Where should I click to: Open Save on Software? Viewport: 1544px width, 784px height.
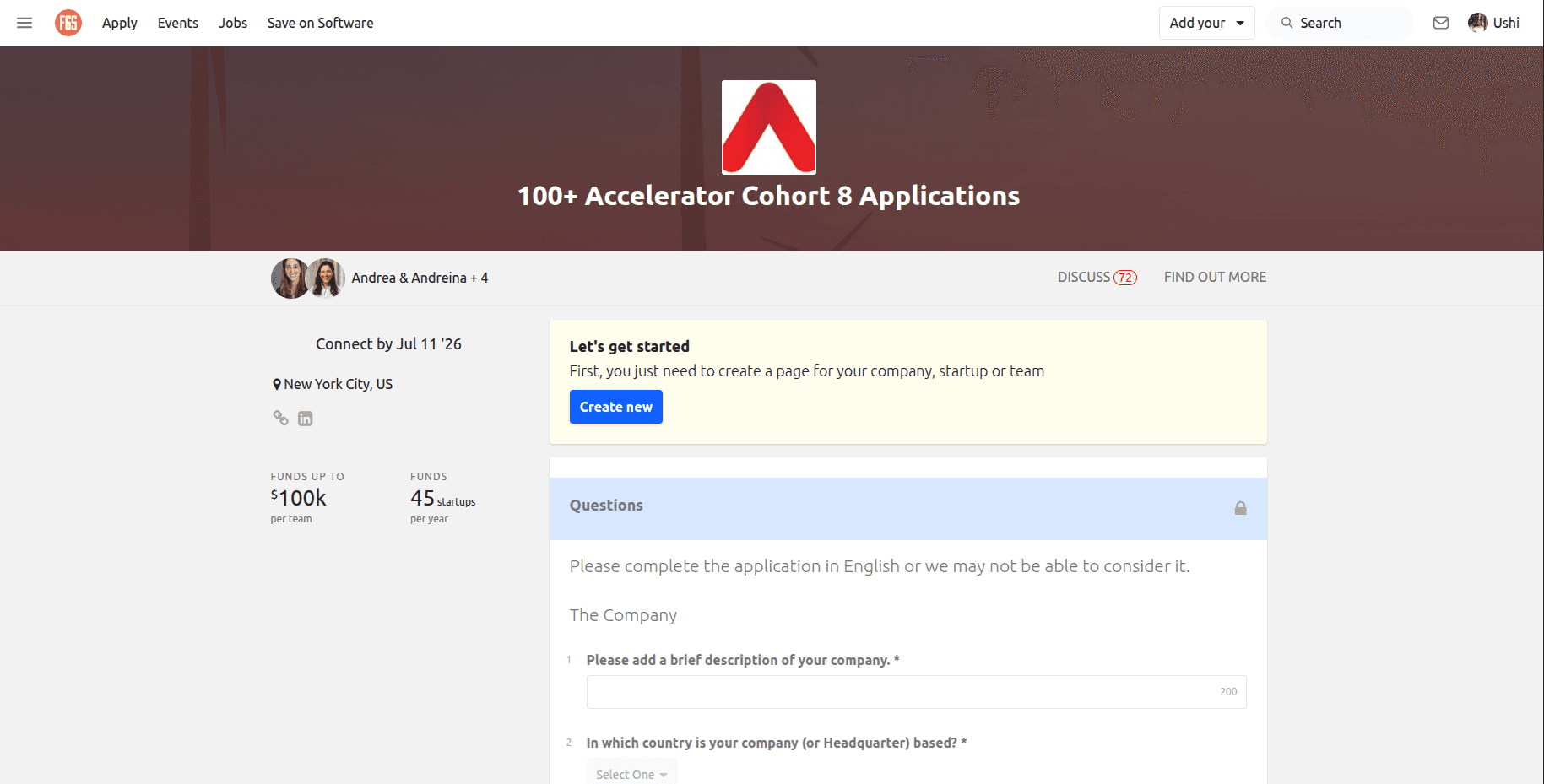[x=321, y=23]
